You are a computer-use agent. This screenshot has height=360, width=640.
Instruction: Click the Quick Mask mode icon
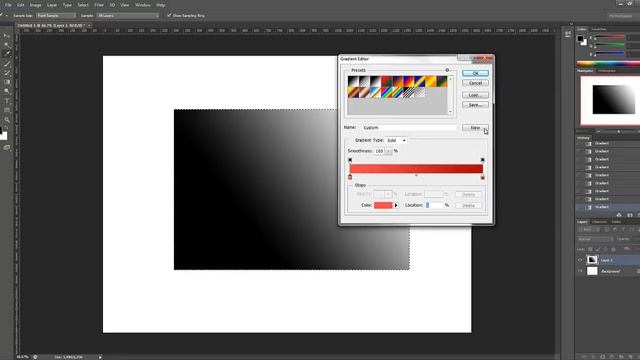coord(7,148)
